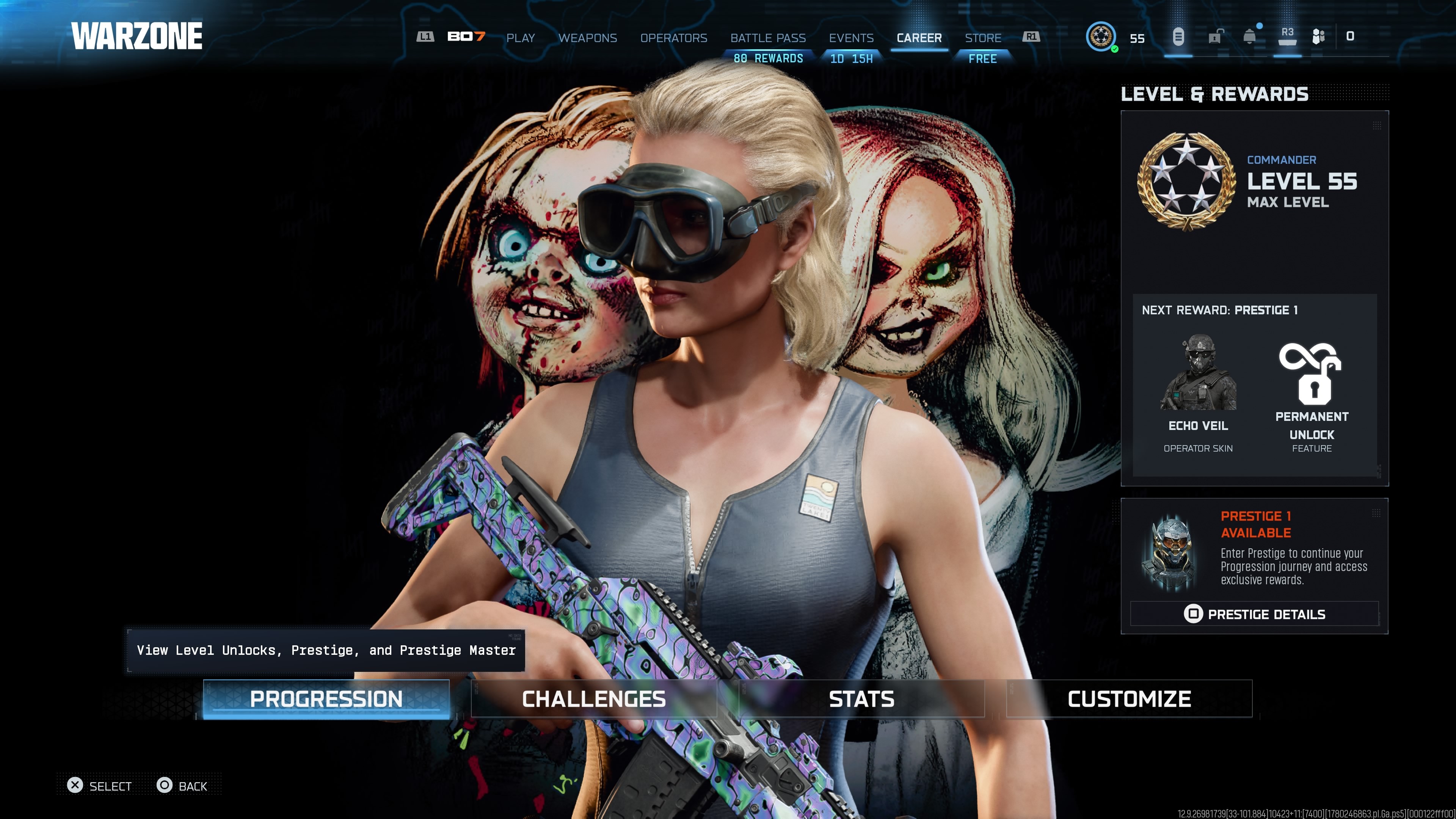Image resolution: width=1456 pixels, height=819 pixels.
Task: Click the Enter Prestige description text
Action: tap(1294, 566)
